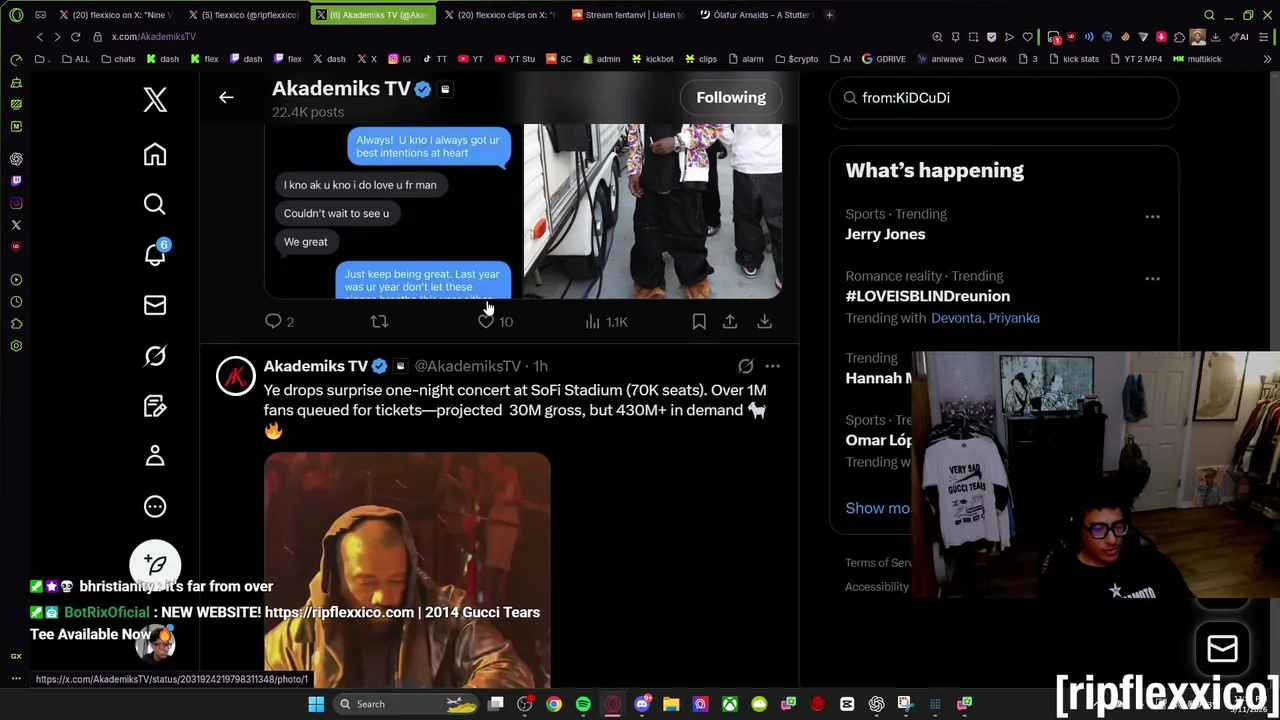Open the kick stats bookmark
1280x720 pixels.
pyautogui.click(x=1073, y=59)
